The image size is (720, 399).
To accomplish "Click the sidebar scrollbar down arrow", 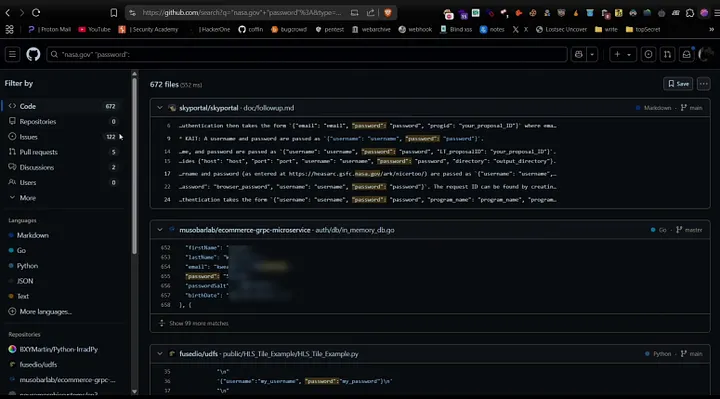I will coord(135,392).
